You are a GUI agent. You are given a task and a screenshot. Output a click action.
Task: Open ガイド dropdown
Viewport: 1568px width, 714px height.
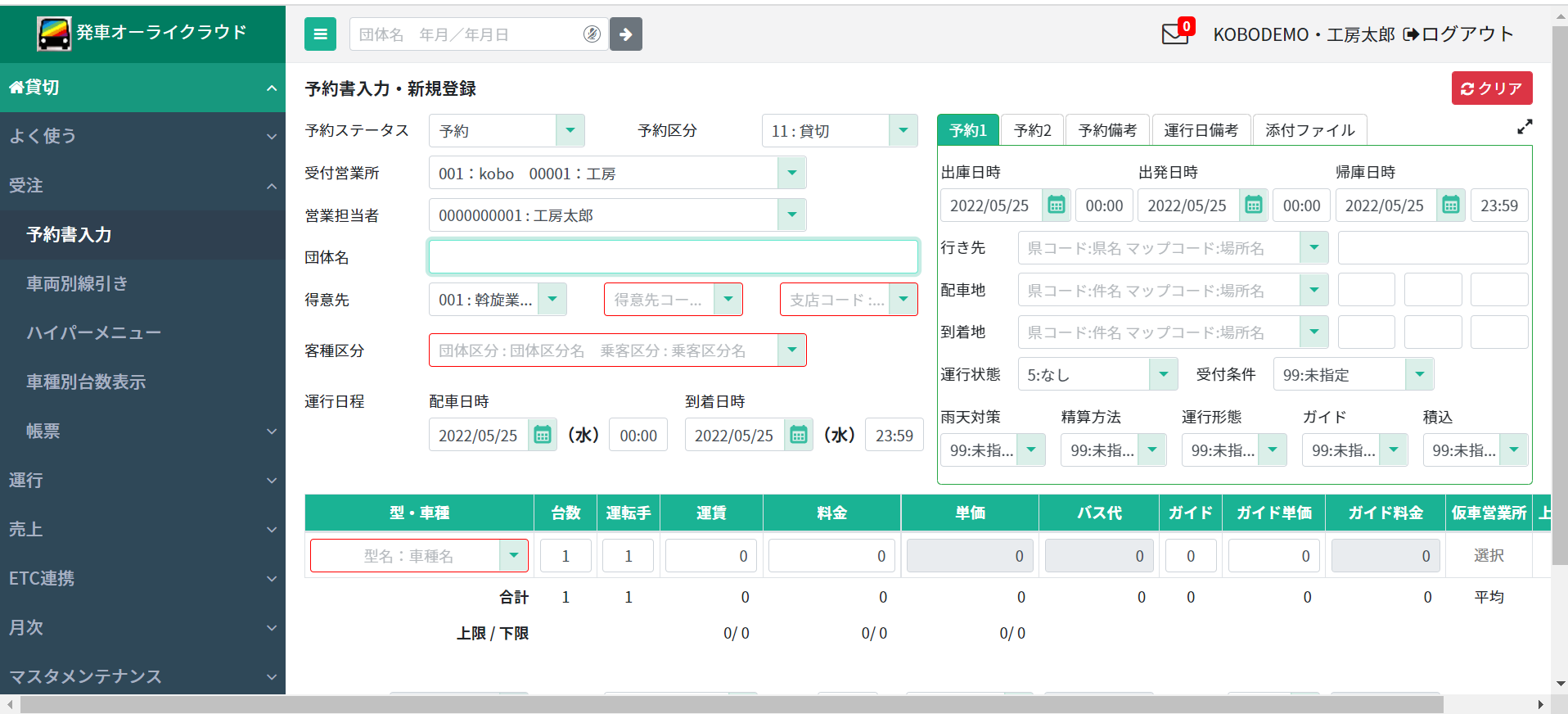[x=1393, y=450]
